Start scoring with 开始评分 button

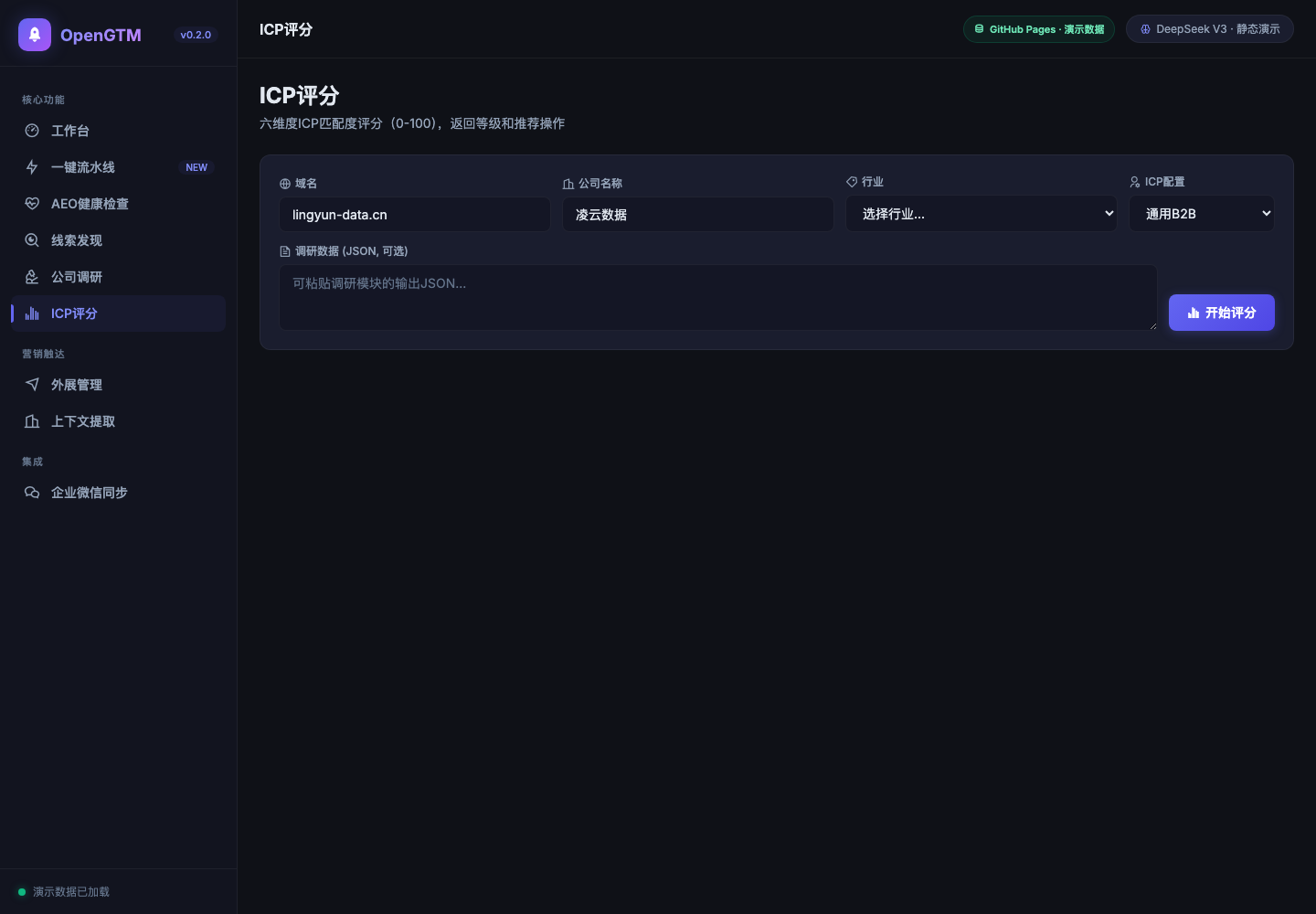click(x=1222, y=313)
